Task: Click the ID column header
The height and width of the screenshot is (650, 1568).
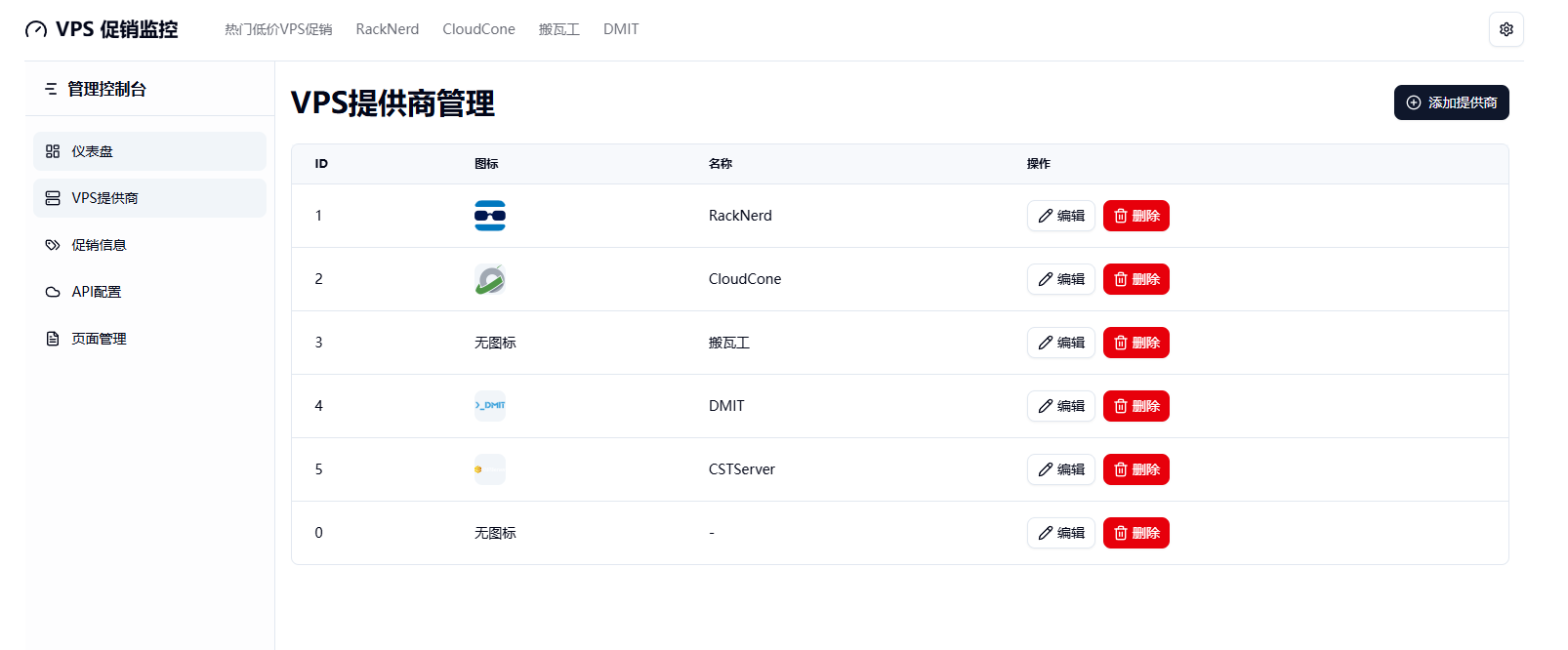Action: tap(321, 164)
